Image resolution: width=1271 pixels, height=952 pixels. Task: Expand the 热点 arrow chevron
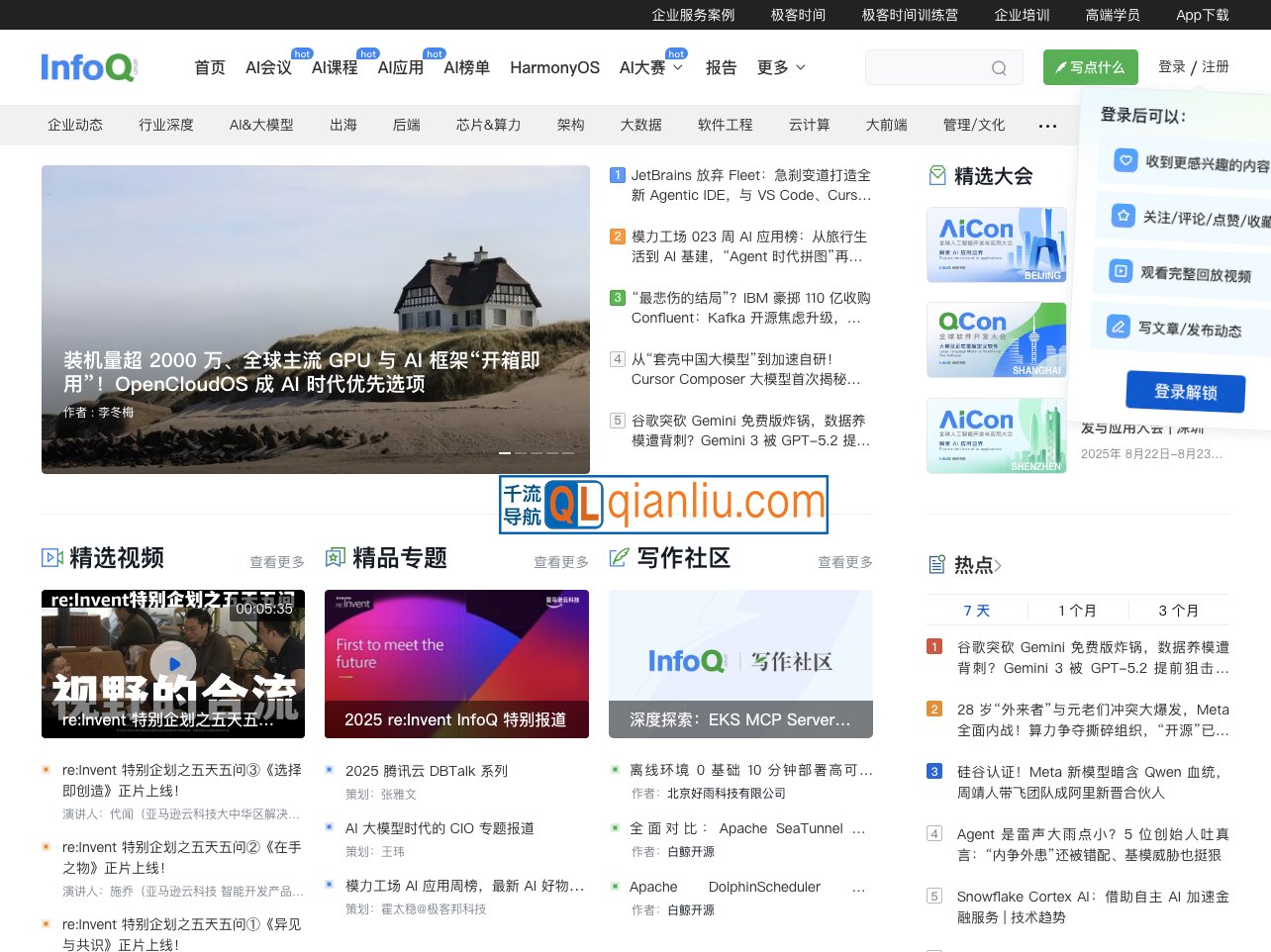998,566
